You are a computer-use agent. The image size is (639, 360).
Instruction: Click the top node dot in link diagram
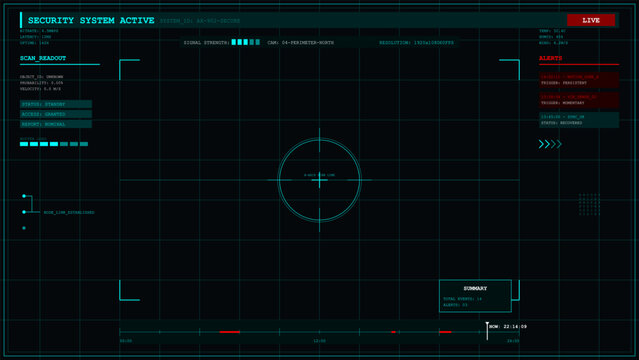coord(24,196)
